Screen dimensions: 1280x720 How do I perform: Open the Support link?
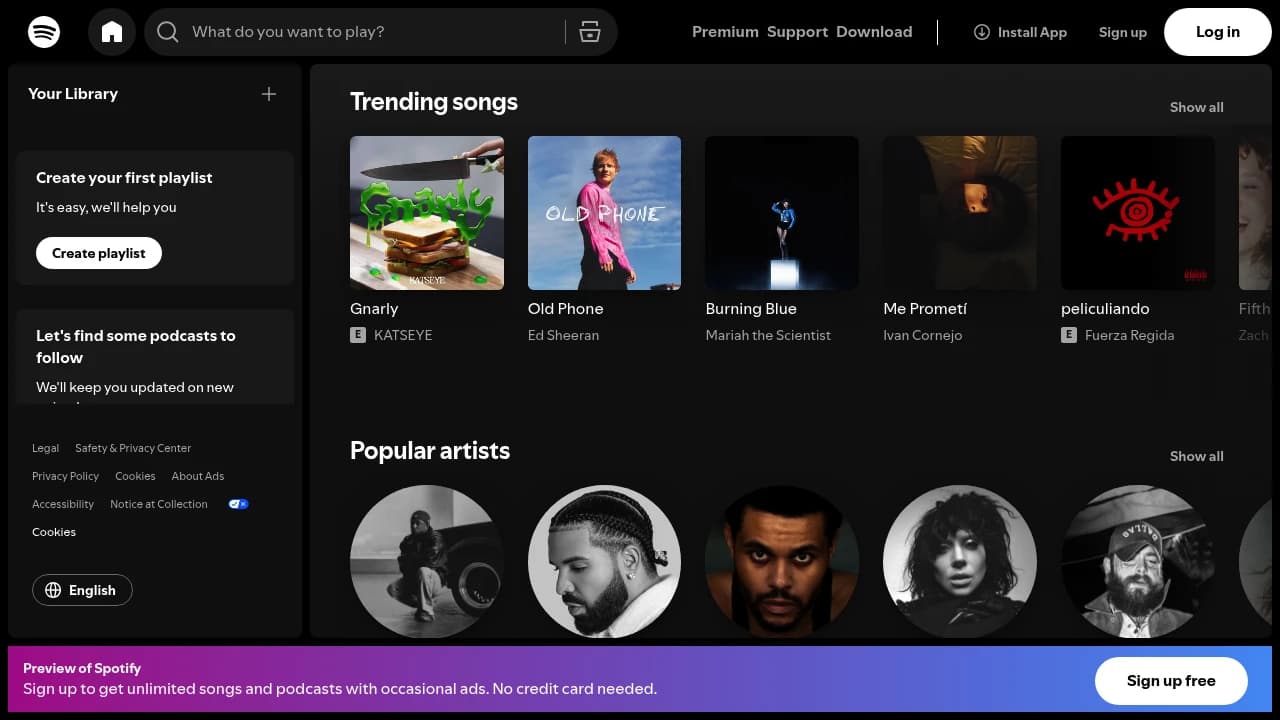point(797,32)
